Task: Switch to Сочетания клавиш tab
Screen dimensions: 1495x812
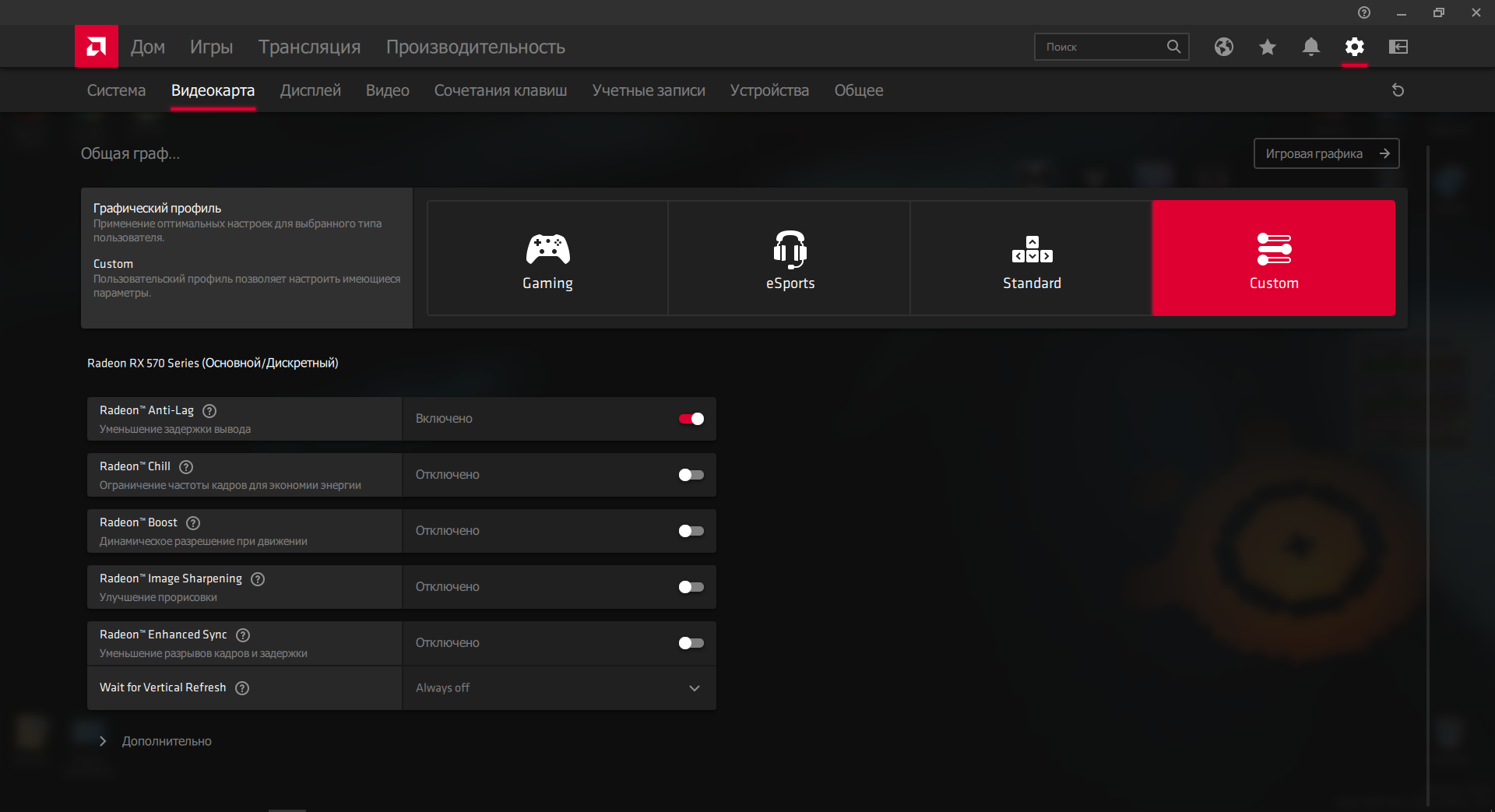Action: click(501, 90)
